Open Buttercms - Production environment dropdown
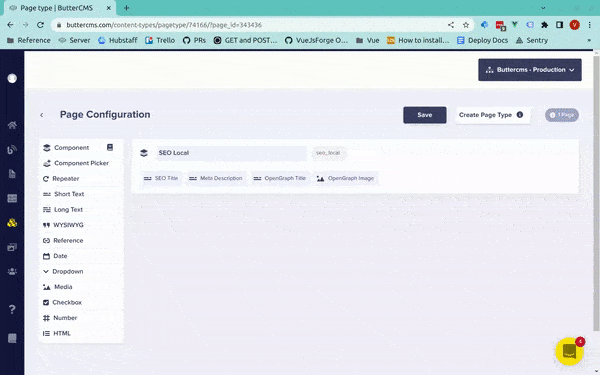The height and width of the screenshot is (375, 600). click(530, 70)
